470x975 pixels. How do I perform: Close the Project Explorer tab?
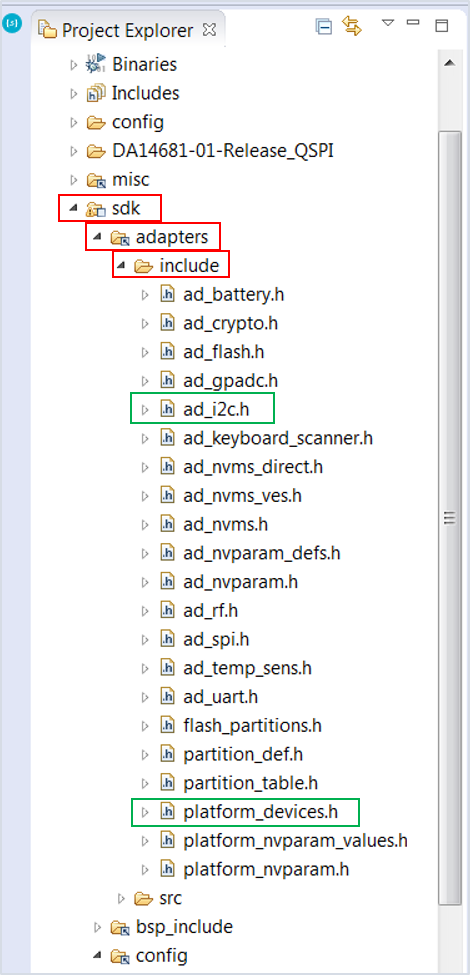210,29
